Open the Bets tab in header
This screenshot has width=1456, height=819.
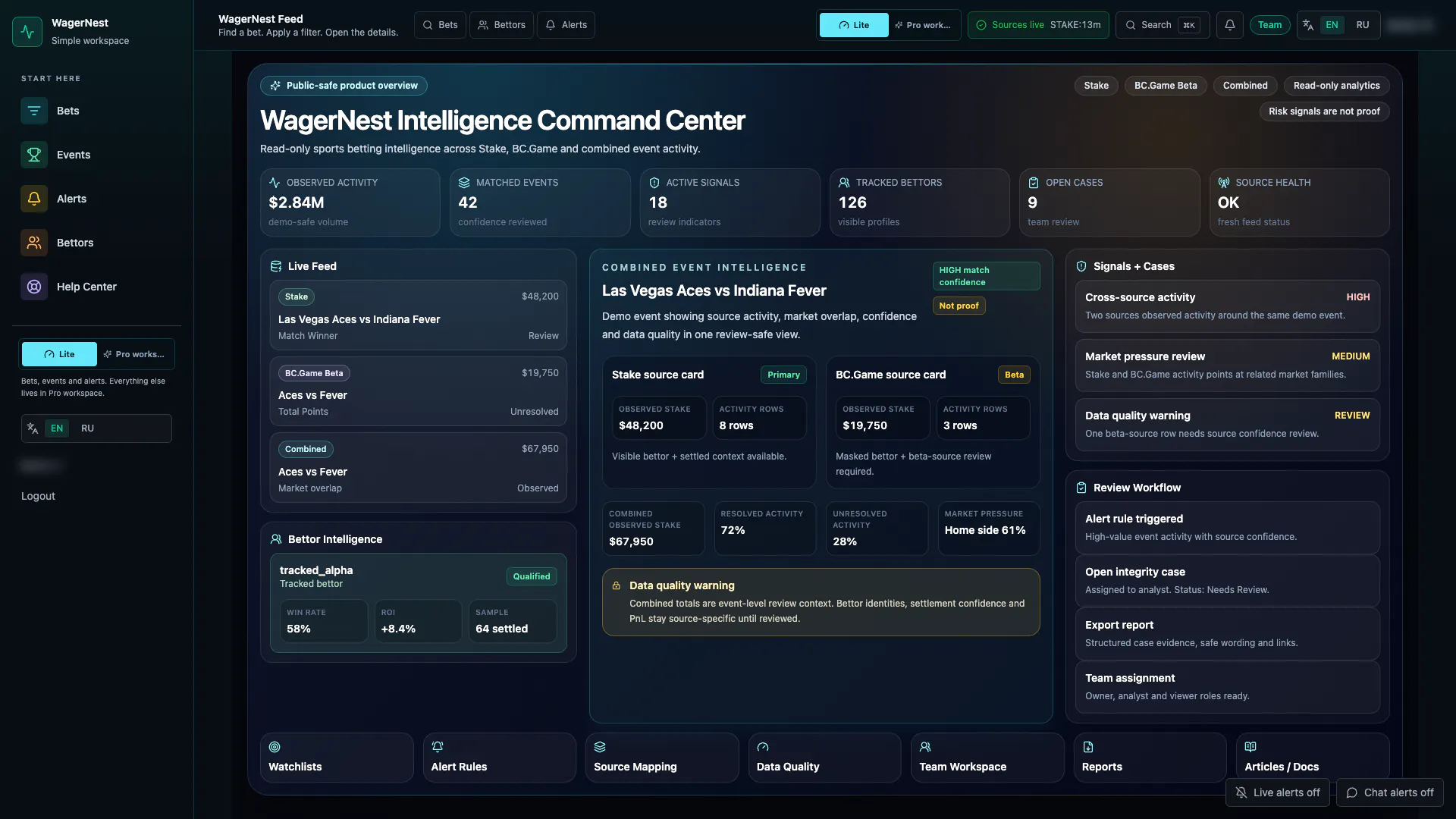[x=440, y=25]
